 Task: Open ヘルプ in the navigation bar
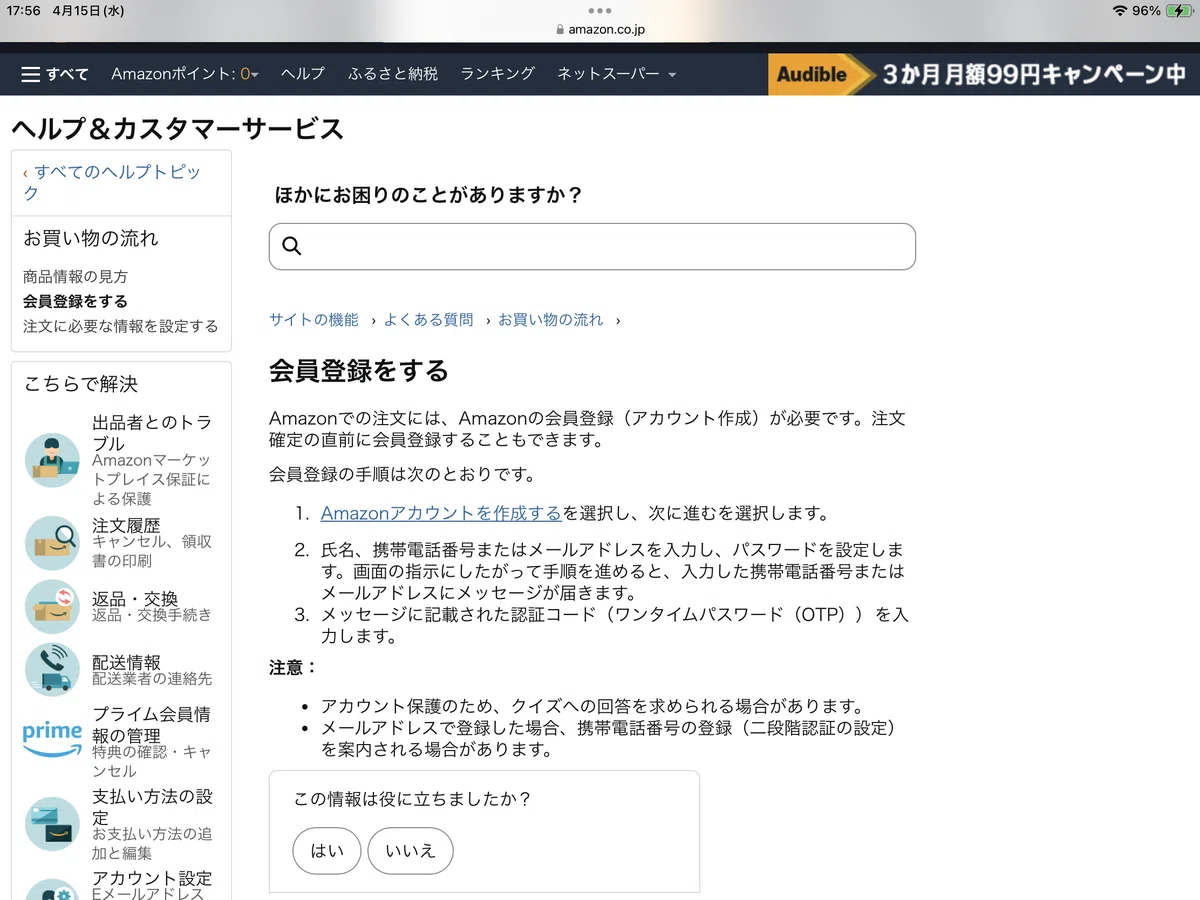(x=303, y=74)
